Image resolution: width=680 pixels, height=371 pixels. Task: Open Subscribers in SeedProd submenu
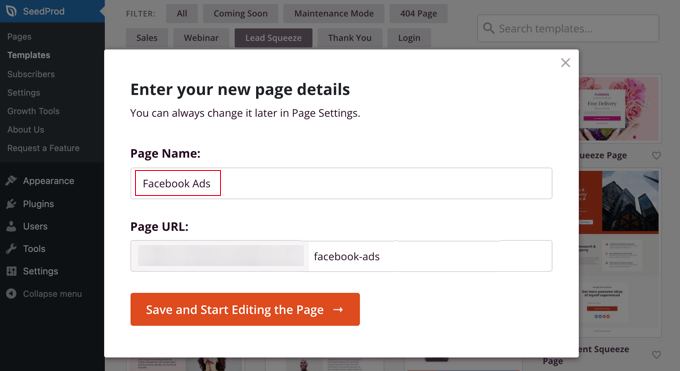[x=31, y=74]
